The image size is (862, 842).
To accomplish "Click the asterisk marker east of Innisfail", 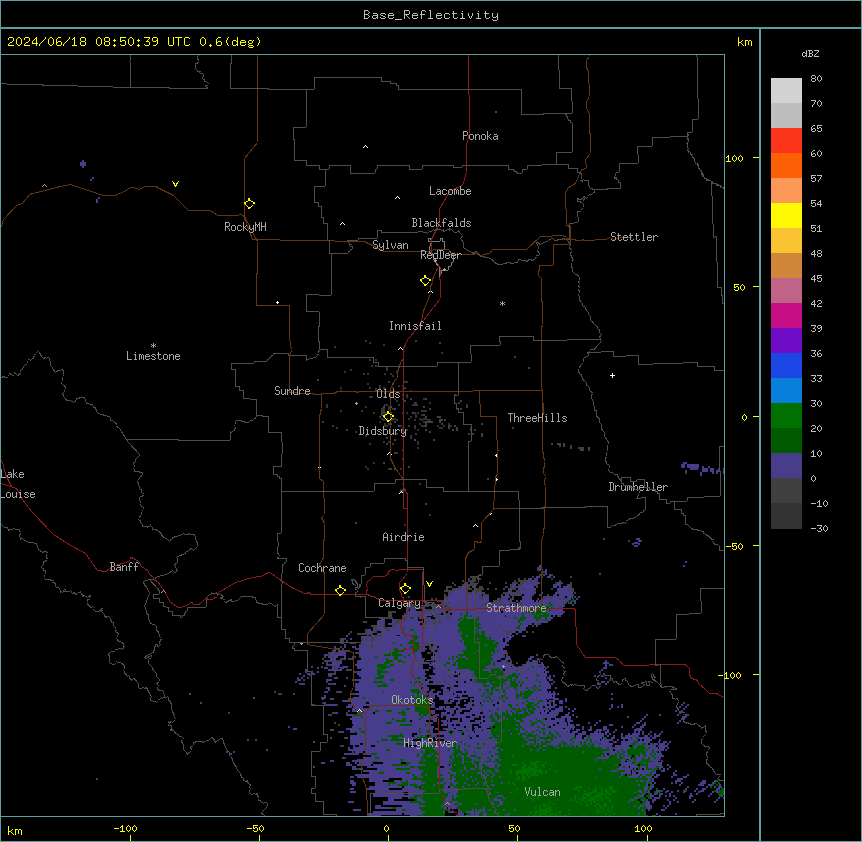I will (x=502, y=303).
